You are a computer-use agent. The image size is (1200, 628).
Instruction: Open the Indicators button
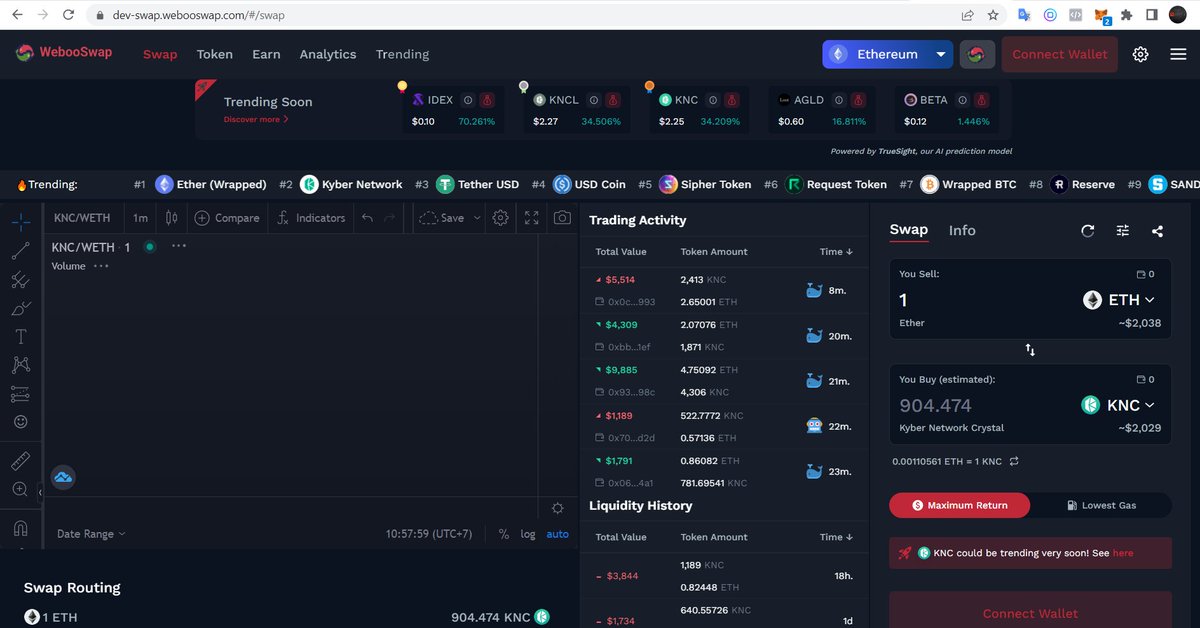coord(310,218)
